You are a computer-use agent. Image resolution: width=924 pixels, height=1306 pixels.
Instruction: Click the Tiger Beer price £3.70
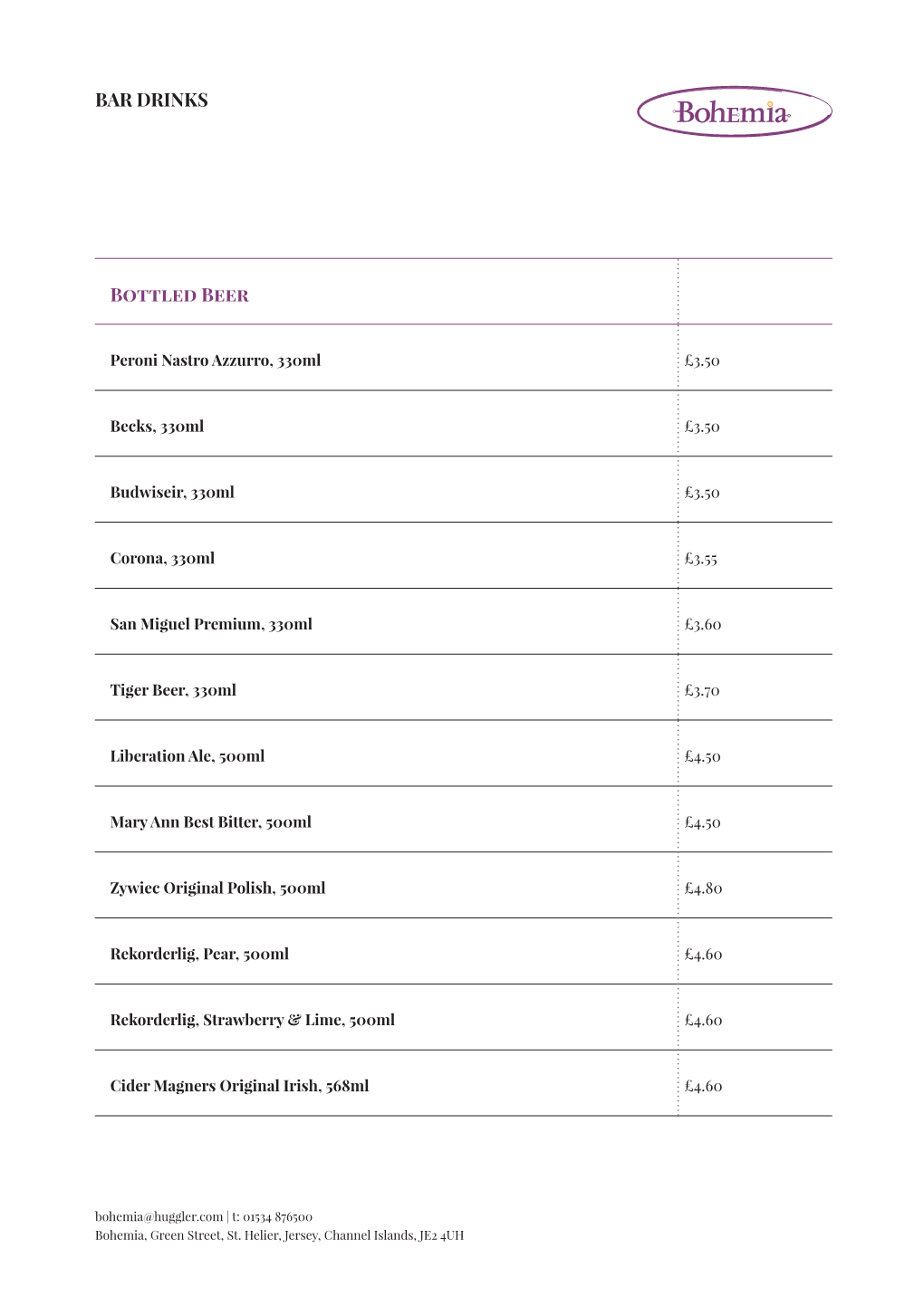coord(702,690)
